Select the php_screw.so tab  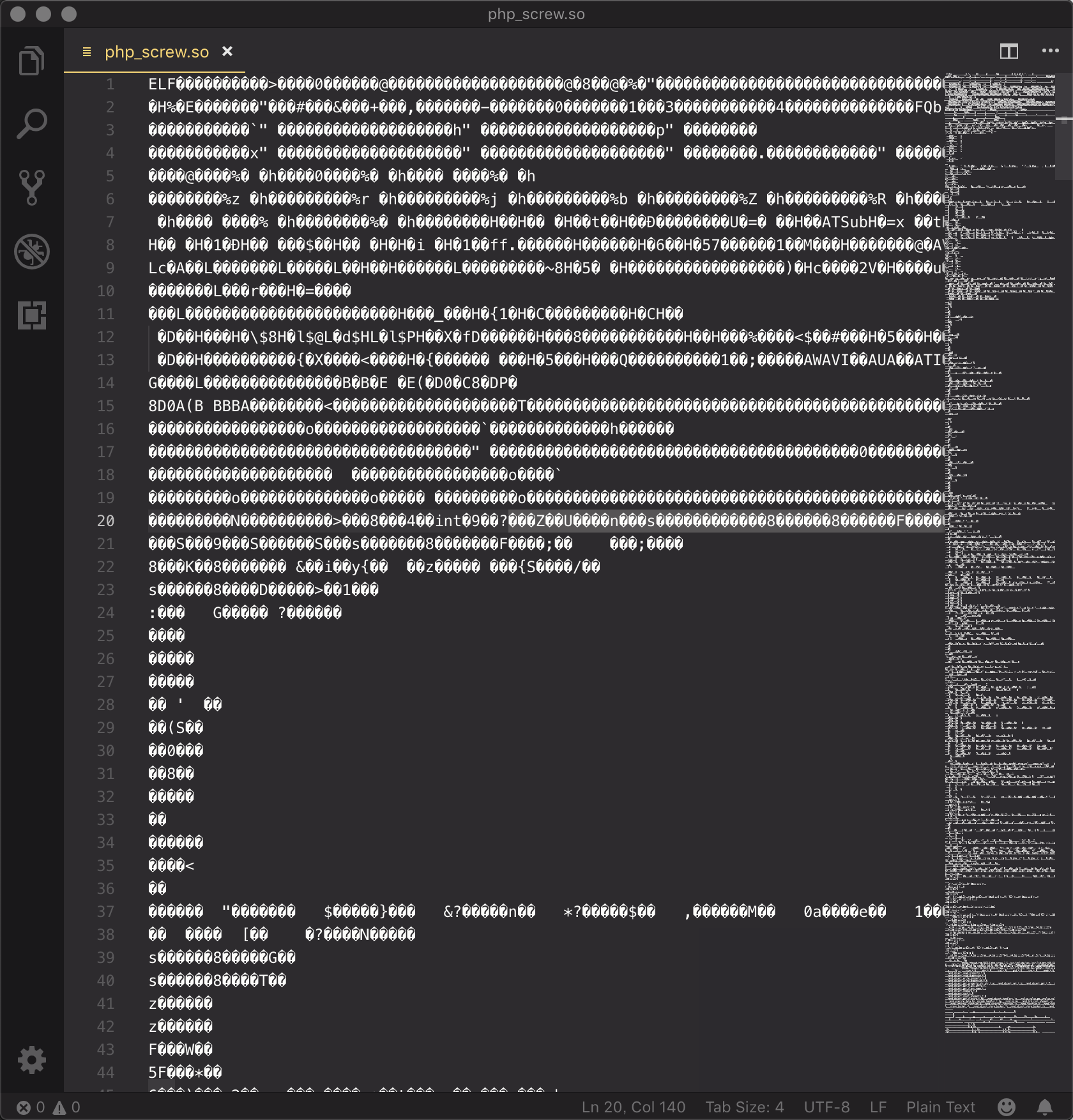[x=156, y=52]
